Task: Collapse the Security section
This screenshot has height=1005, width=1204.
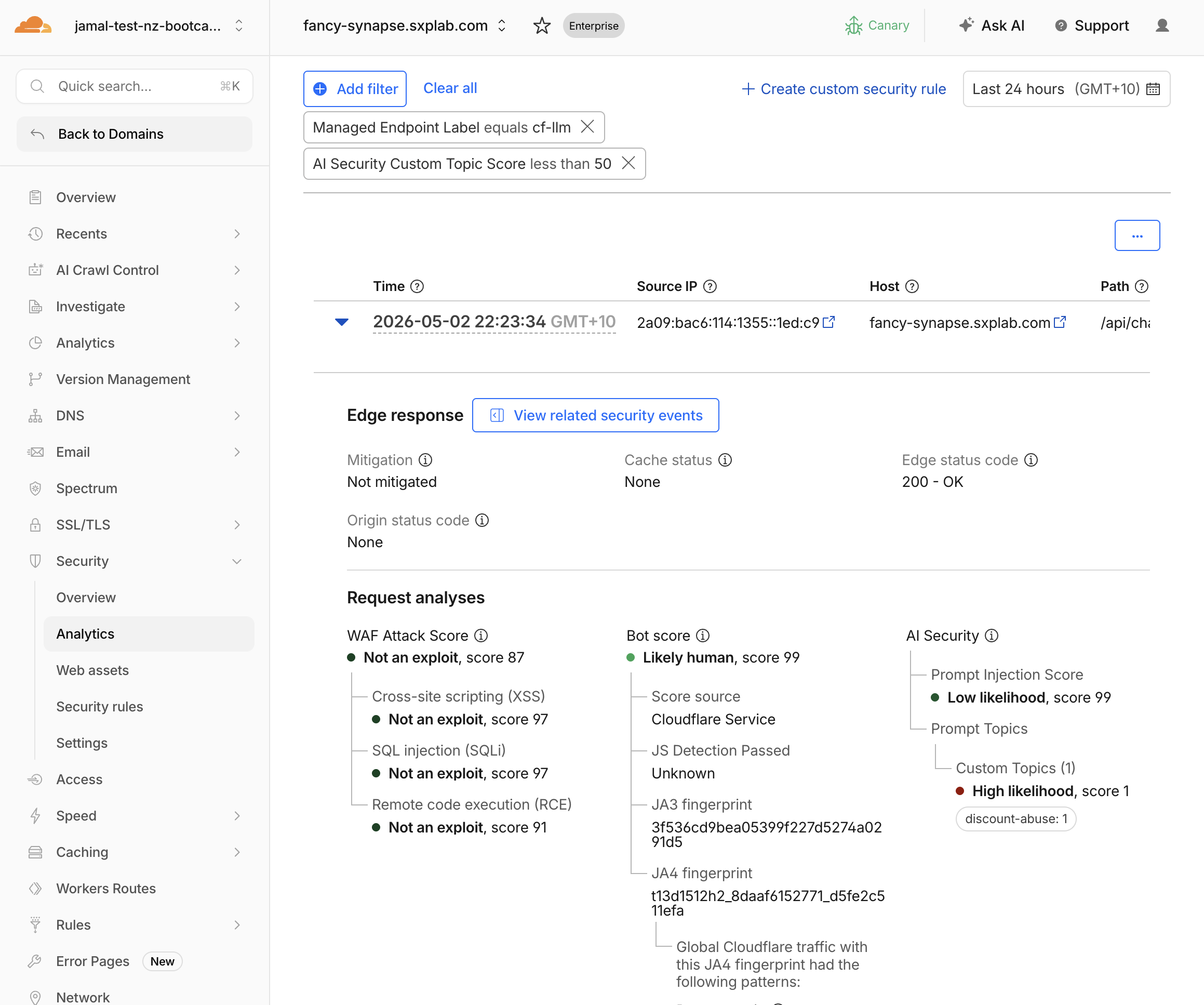Action: pos(135,561)
